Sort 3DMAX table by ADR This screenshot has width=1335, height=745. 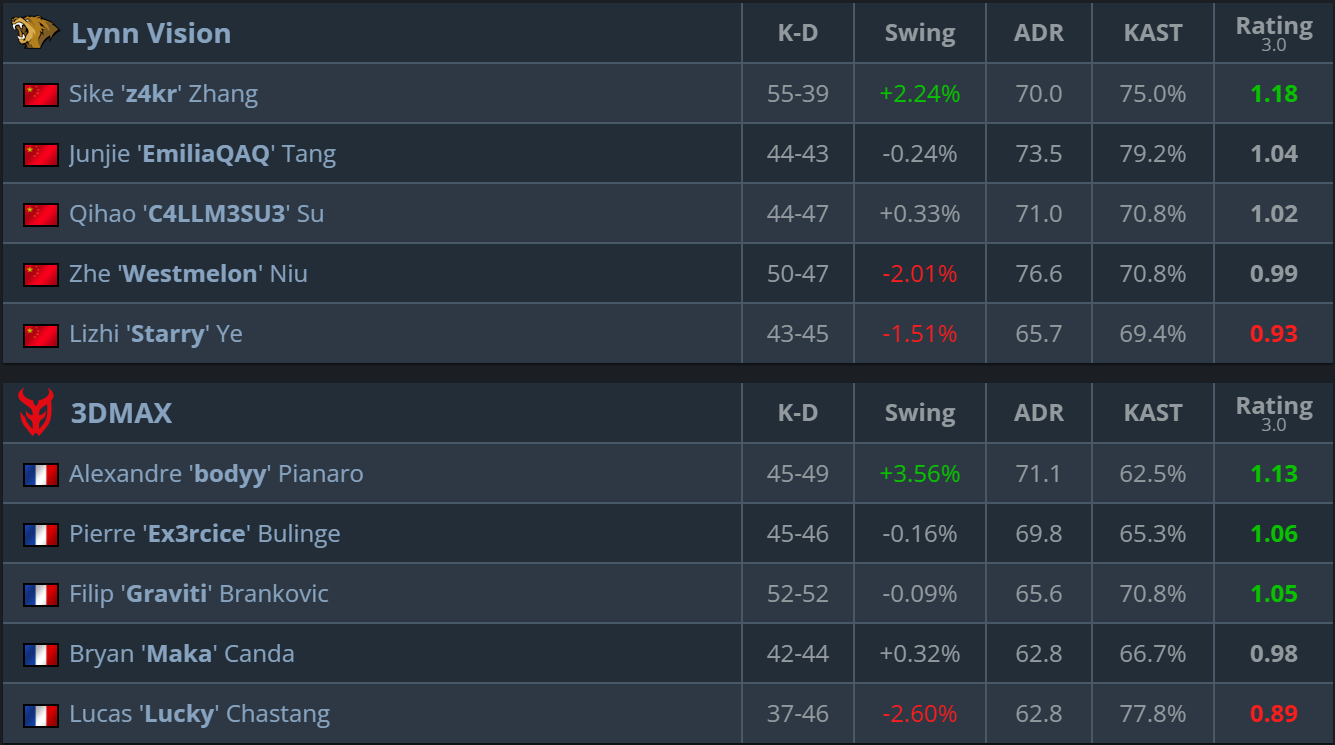point(1039,413)
